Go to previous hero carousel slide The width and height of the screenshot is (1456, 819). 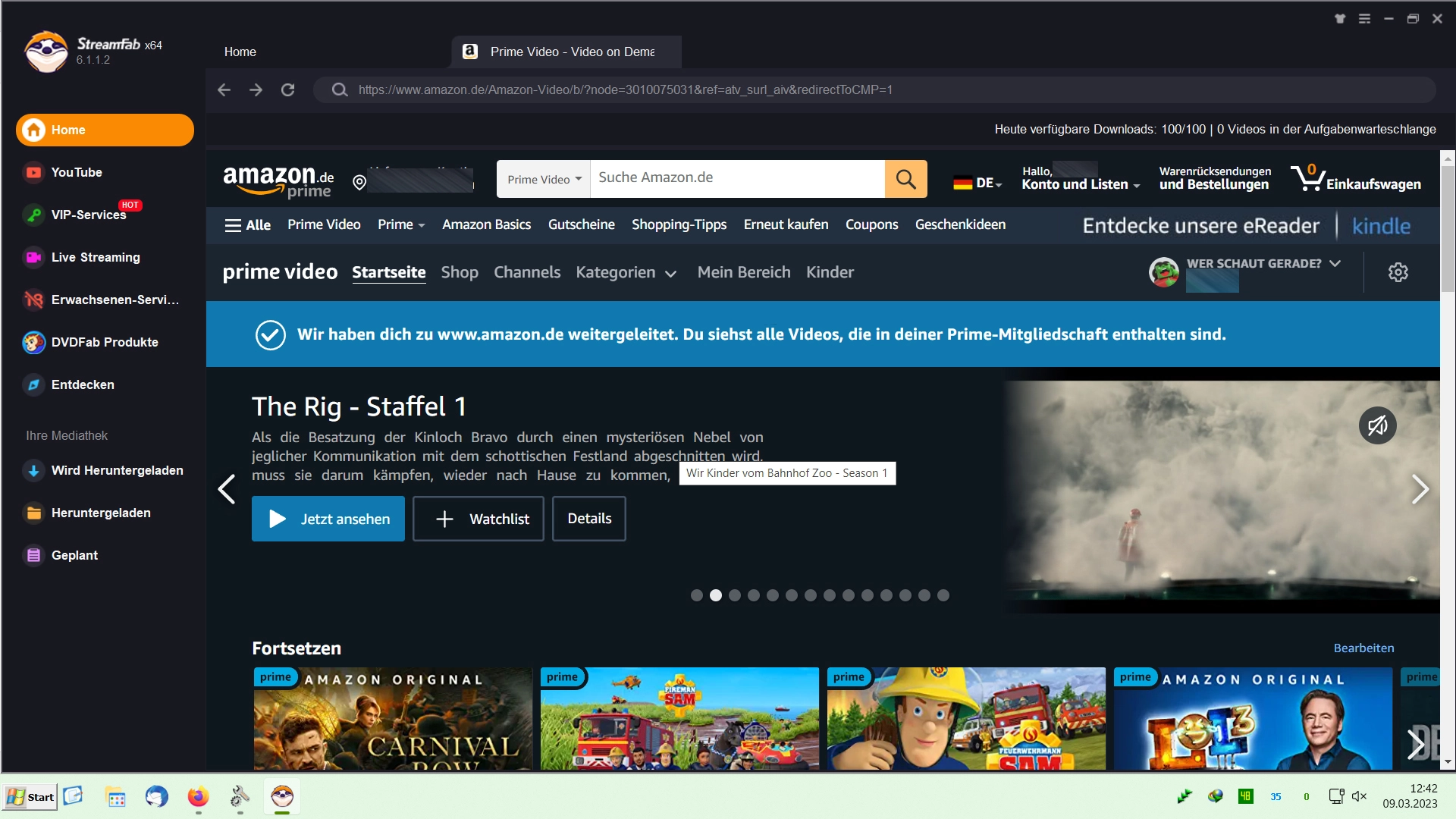[x=226, y=488]
